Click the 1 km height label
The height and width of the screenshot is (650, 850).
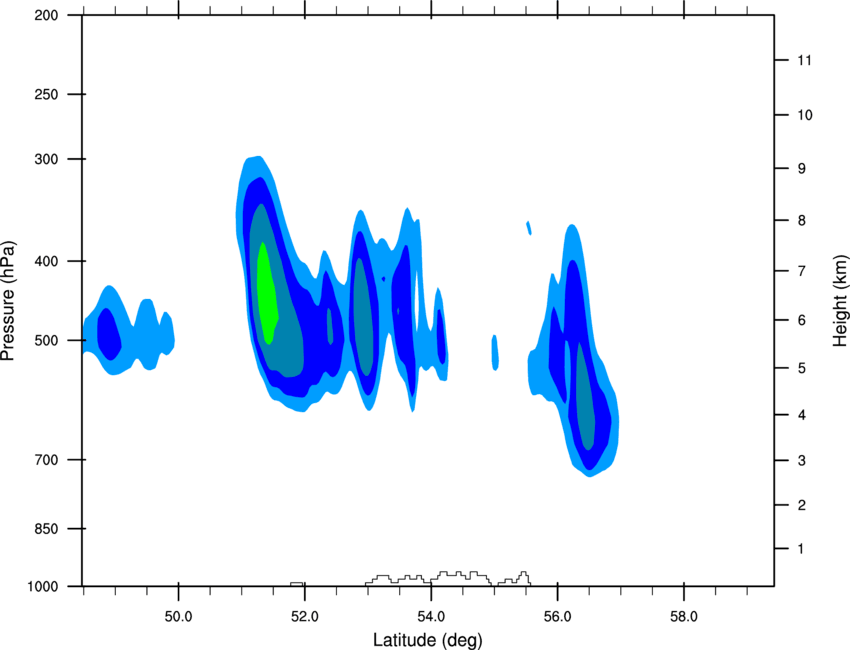pos(801,549)
